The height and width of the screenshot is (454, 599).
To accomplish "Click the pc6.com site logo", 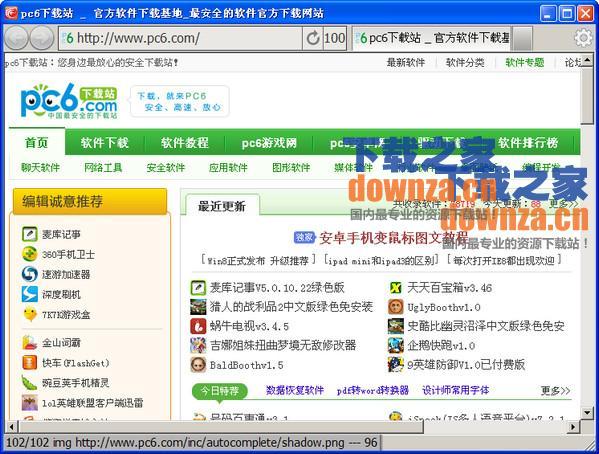I will 69,101.
